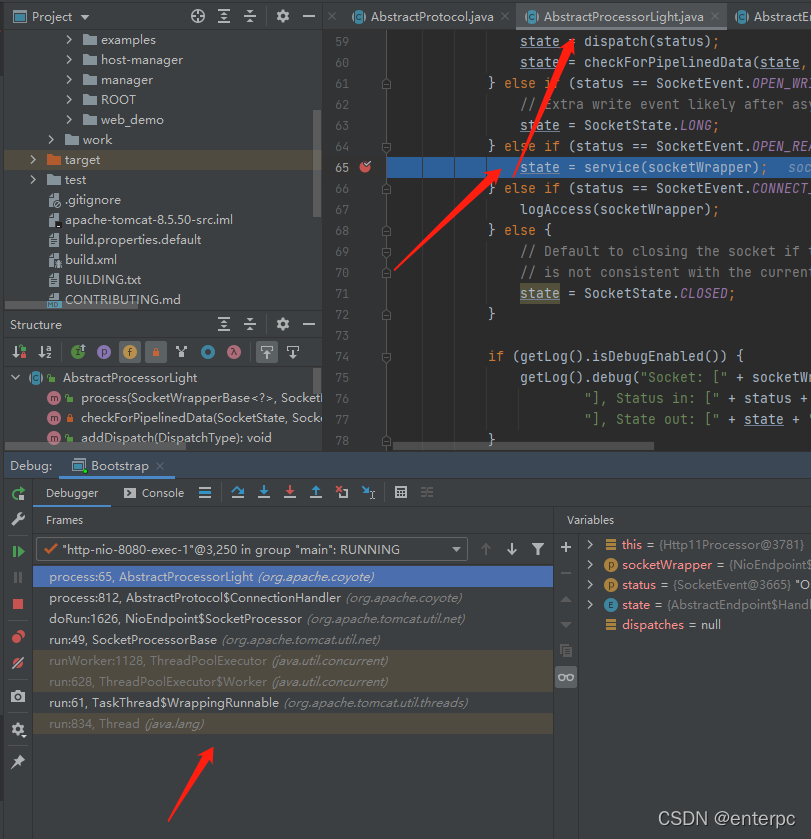
Task: Click Run to Cursor icon
Action: coord(368,492)
